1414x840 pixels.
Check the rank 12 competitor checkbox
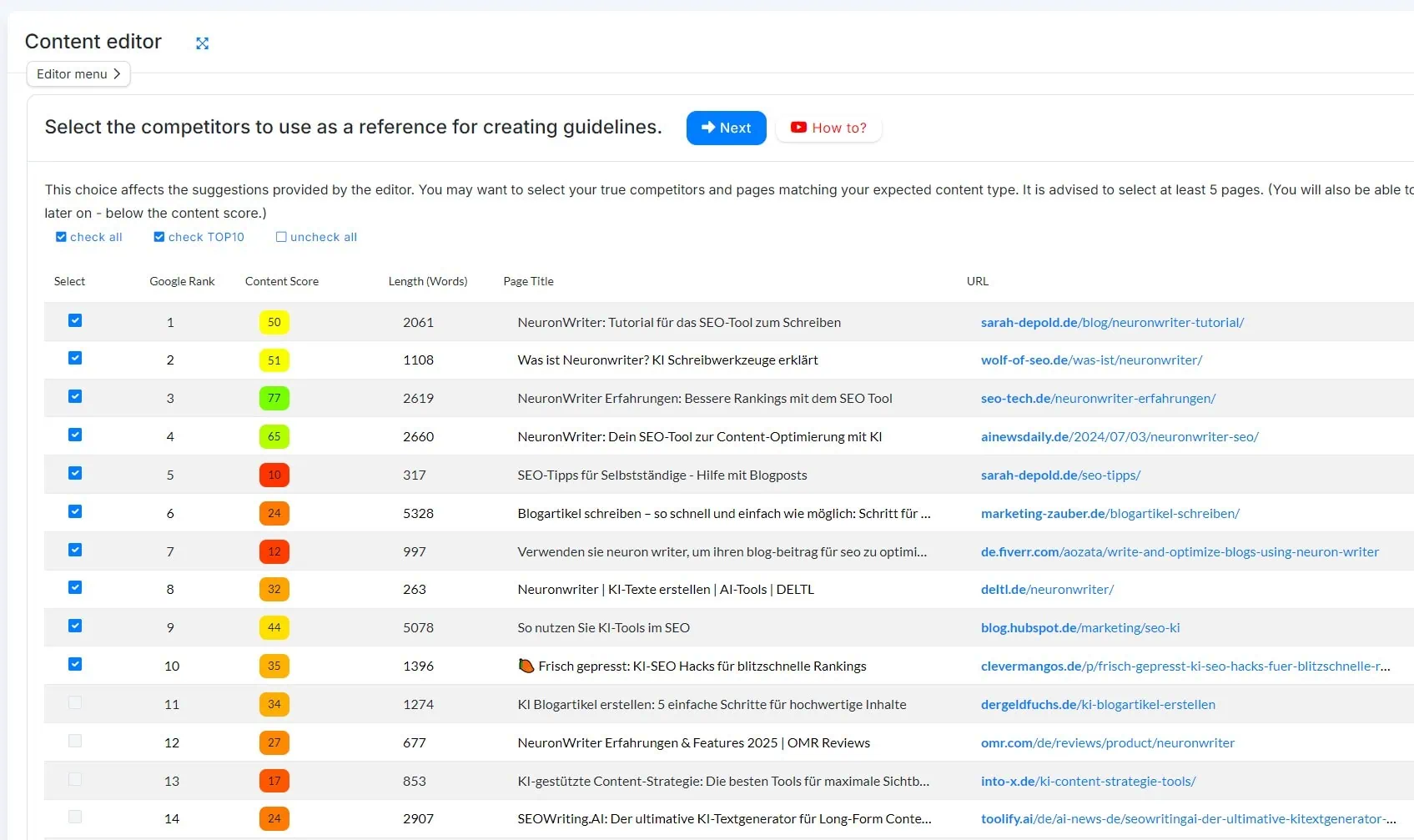75,741
